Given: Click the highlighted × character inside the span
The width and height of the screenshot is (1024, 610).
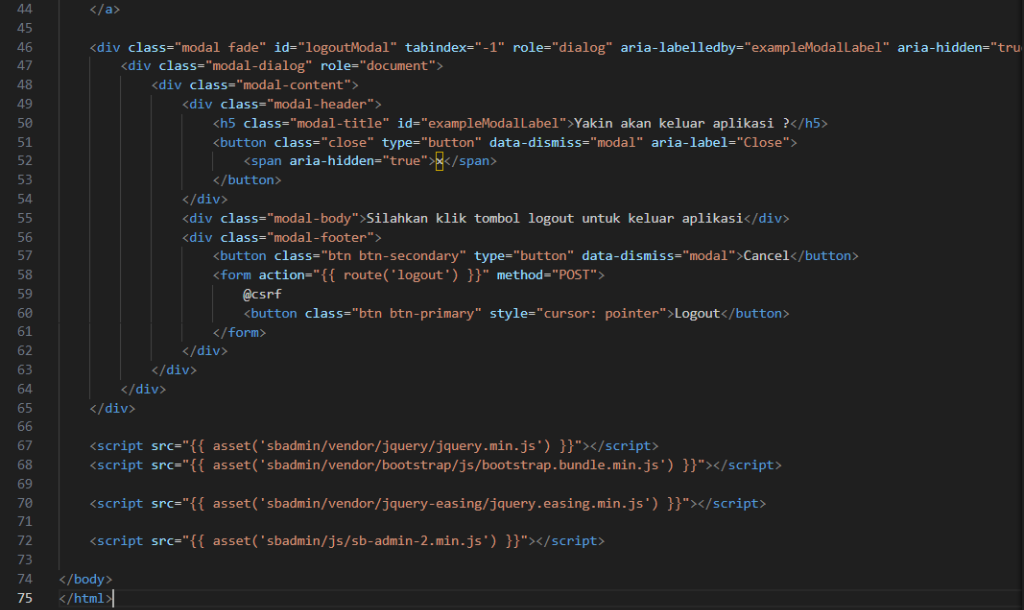Looking at the screenshot, I should (x=440, y=161).
